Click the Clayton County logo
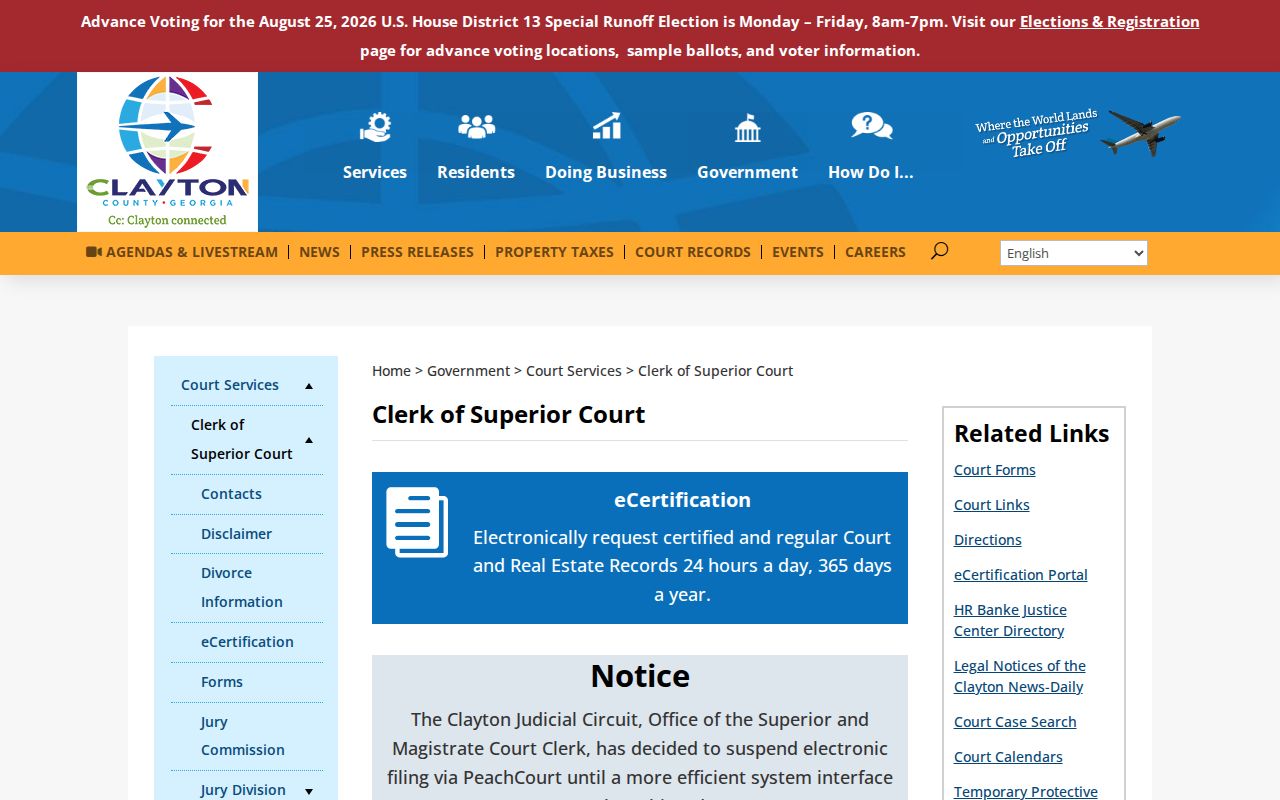 [167, 152]
